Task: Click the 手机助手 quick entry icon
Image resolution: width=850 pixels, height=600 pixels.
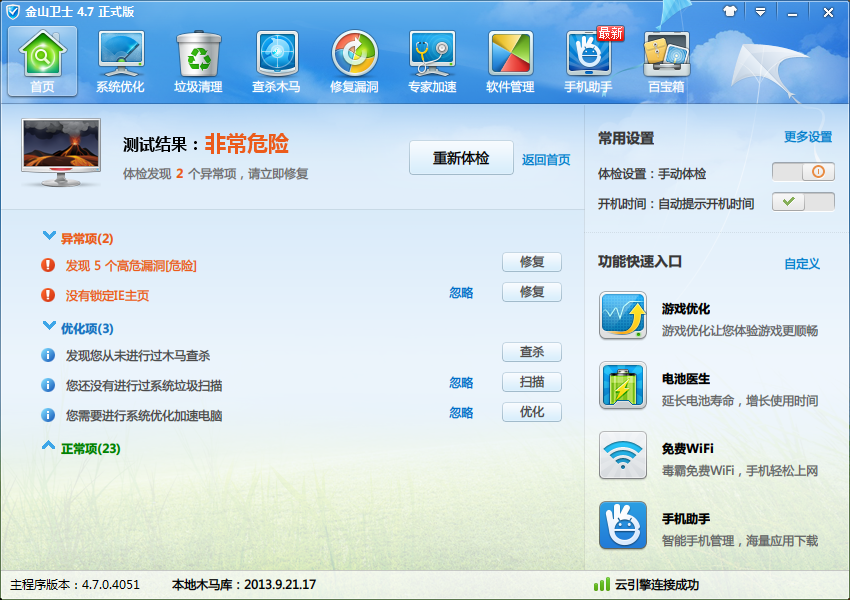Action: 623,525
